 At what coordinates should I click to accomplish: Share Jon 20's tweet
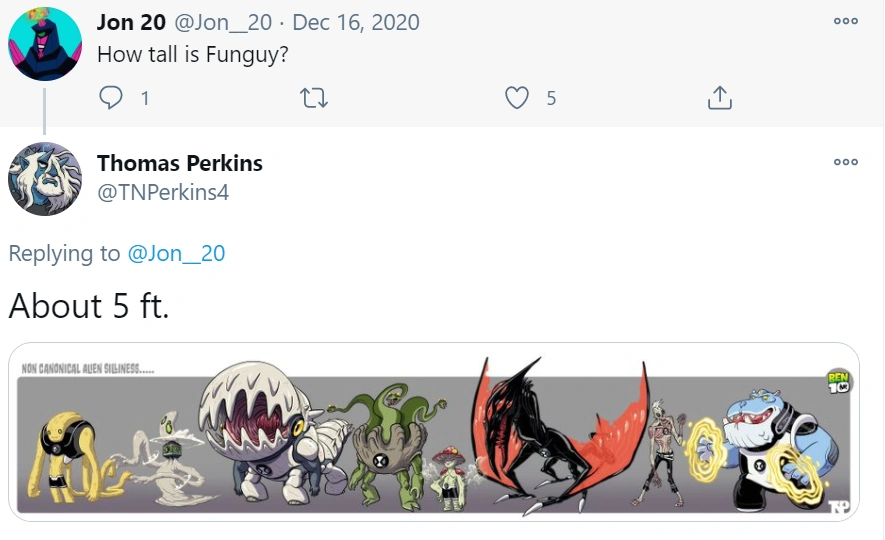coord(720,97)
